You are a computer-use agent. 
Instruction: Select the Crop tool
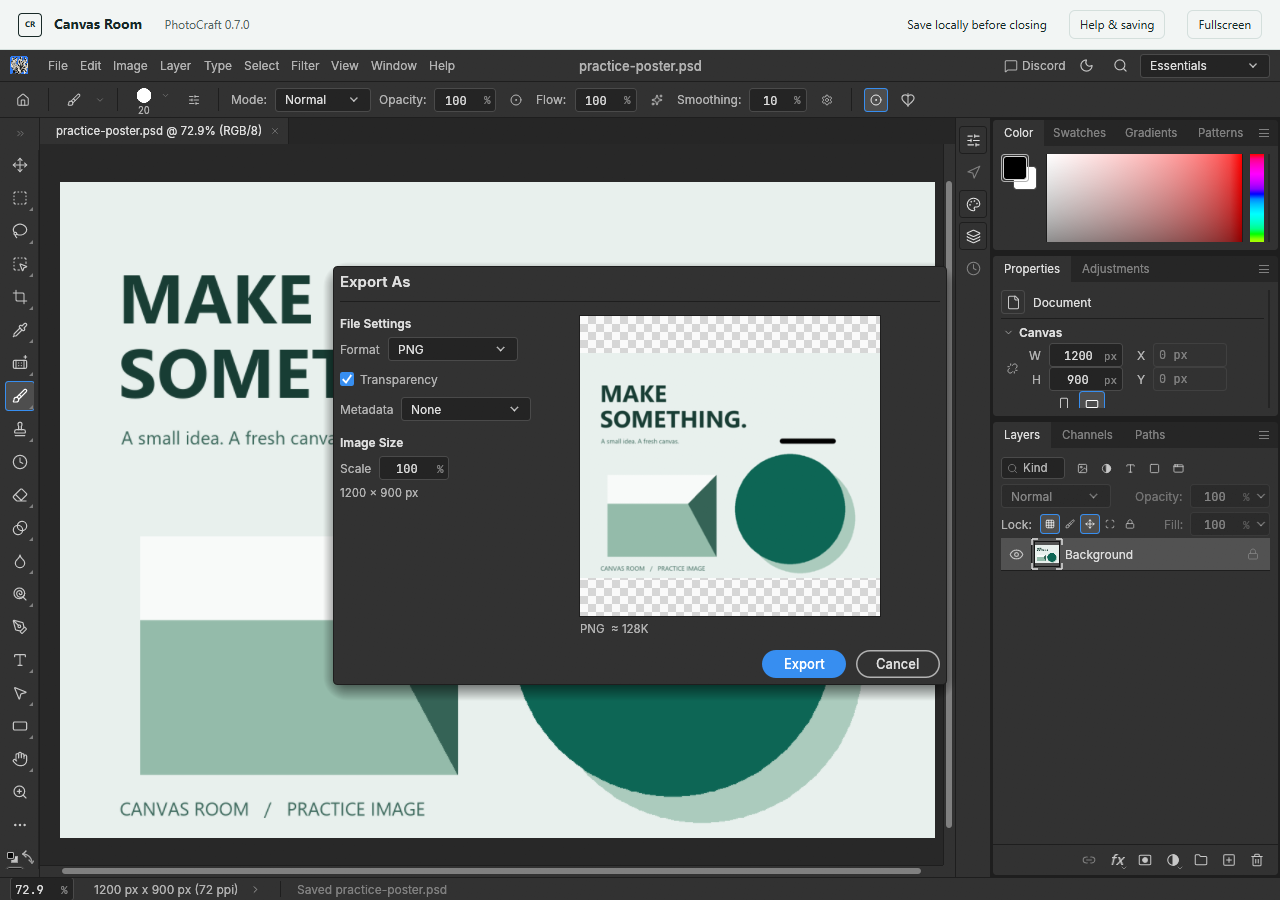click(x=19, y=297)
